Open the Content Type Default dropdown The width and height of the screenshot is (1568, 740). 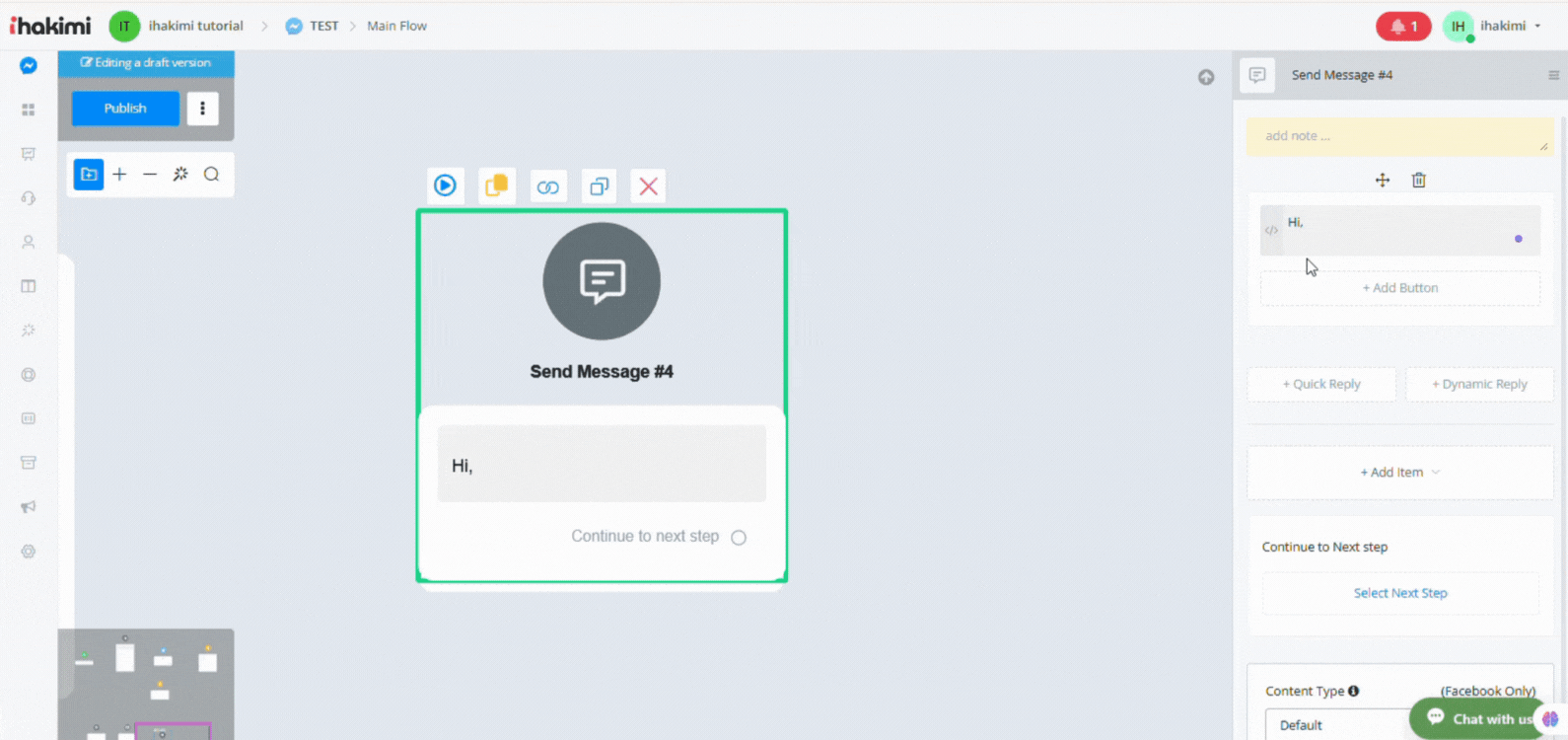1337,725
